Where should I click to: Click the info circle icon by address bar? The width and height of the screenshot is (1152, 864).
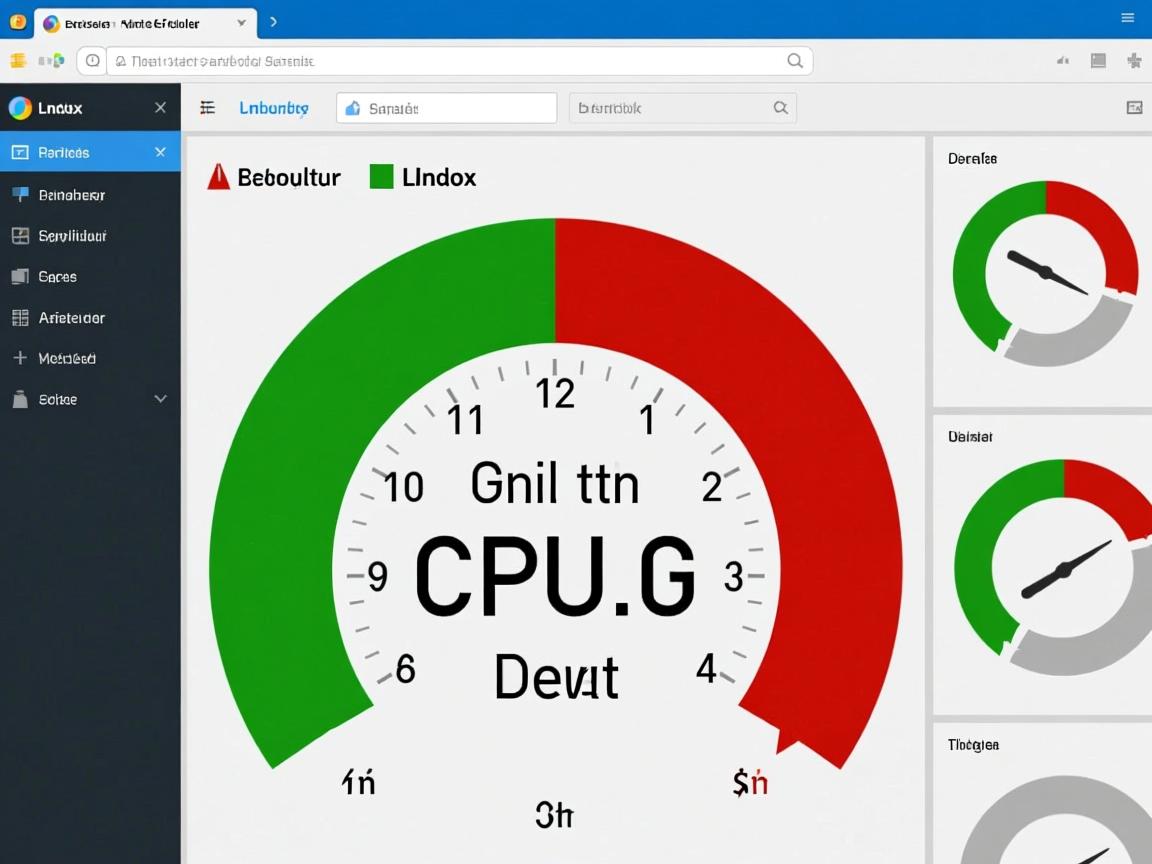(x=92, y=61)
